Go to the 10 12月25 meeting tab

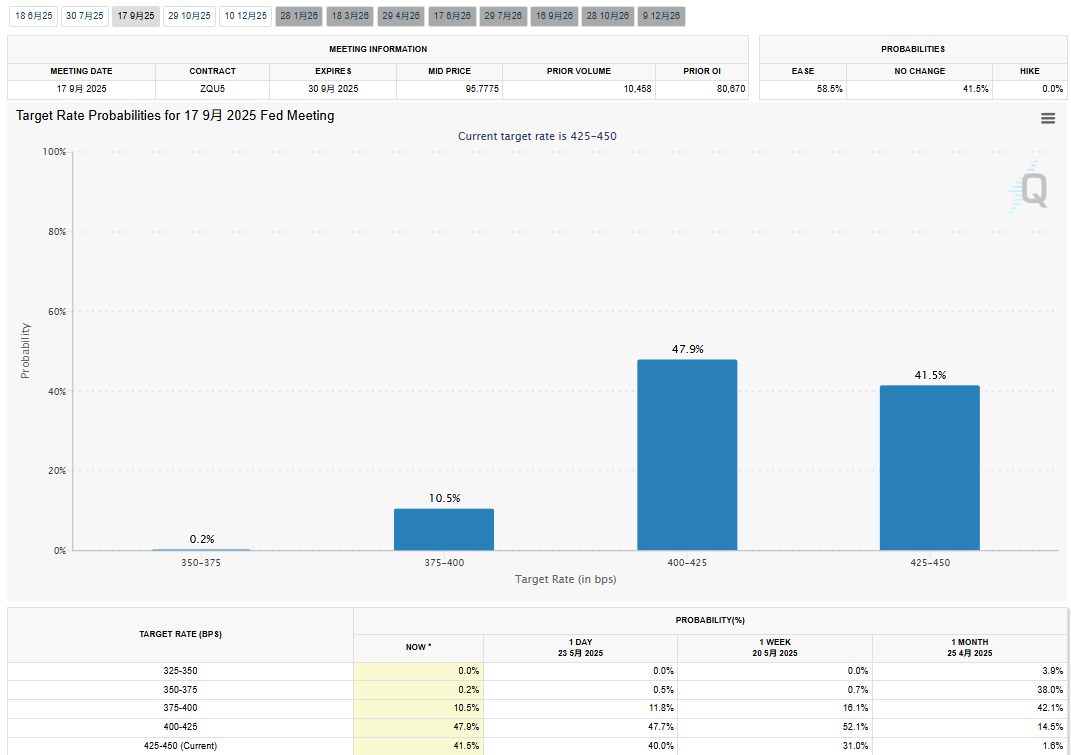click(x=245, y=16)
